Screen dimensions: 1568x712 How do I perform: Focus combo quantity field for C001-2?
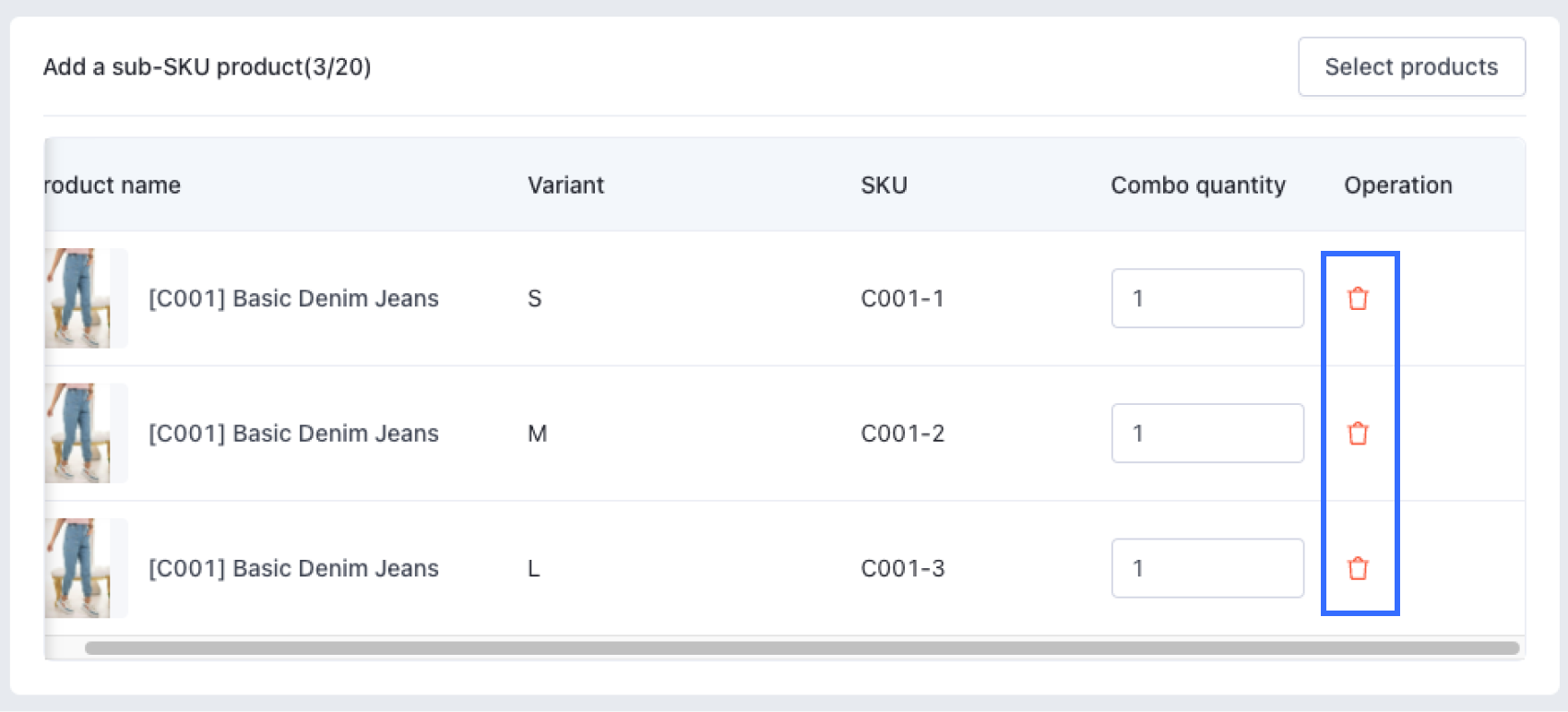click(1207, 433)
